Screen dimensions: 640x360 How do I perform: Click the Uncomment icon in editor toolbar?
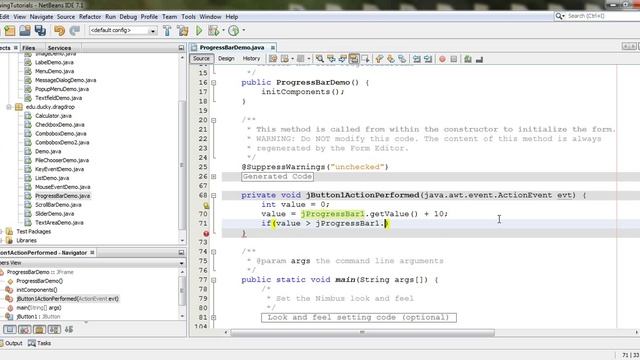[x=479, y=59]
